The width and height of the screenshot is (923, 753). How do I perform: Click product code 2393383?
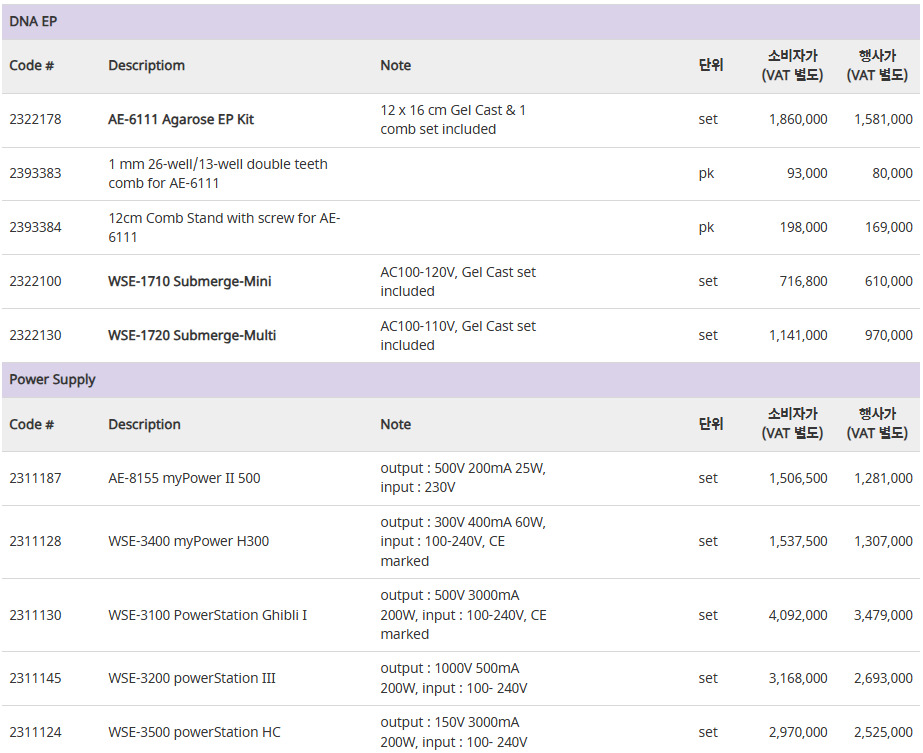tap(35, 174)
